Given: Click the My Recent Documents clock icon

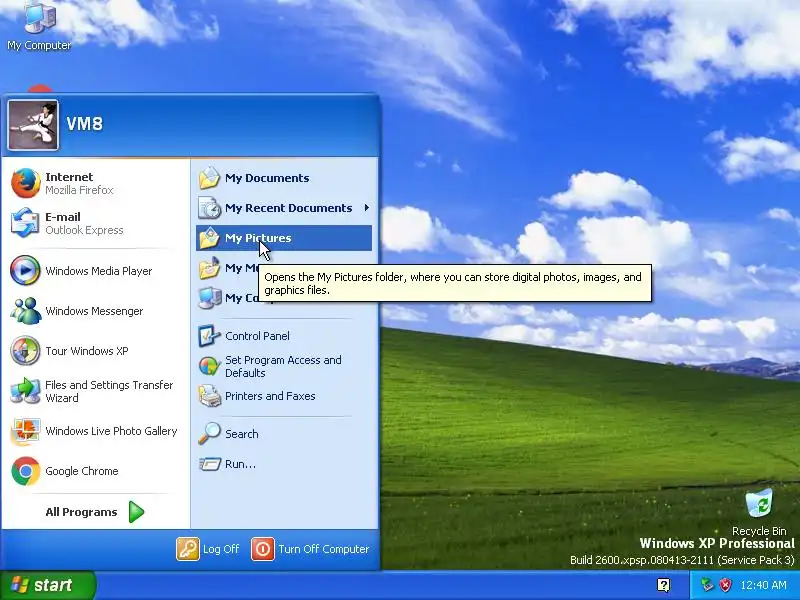Looking at the screenshot, I should (x=209, y=208).
